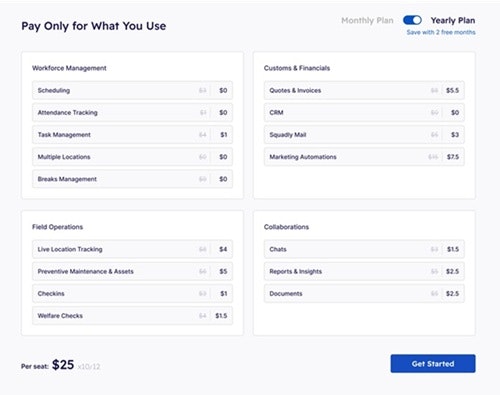This screenshot has height=395, width=500.
Task: Click the $1 price for Checkins
Action: [x=223, y=294]
